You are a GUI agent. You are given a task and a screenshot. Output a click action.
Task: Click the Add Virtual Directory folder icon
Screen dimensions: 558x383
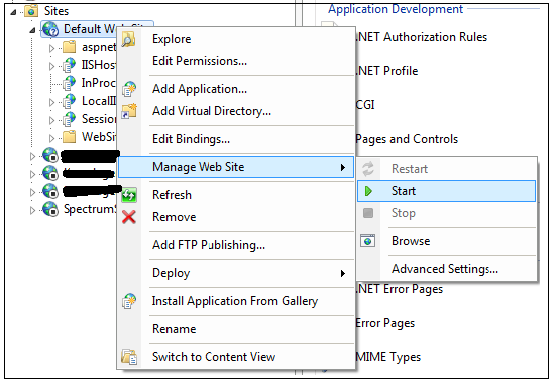pyautogui.click(x=129, y=111)
